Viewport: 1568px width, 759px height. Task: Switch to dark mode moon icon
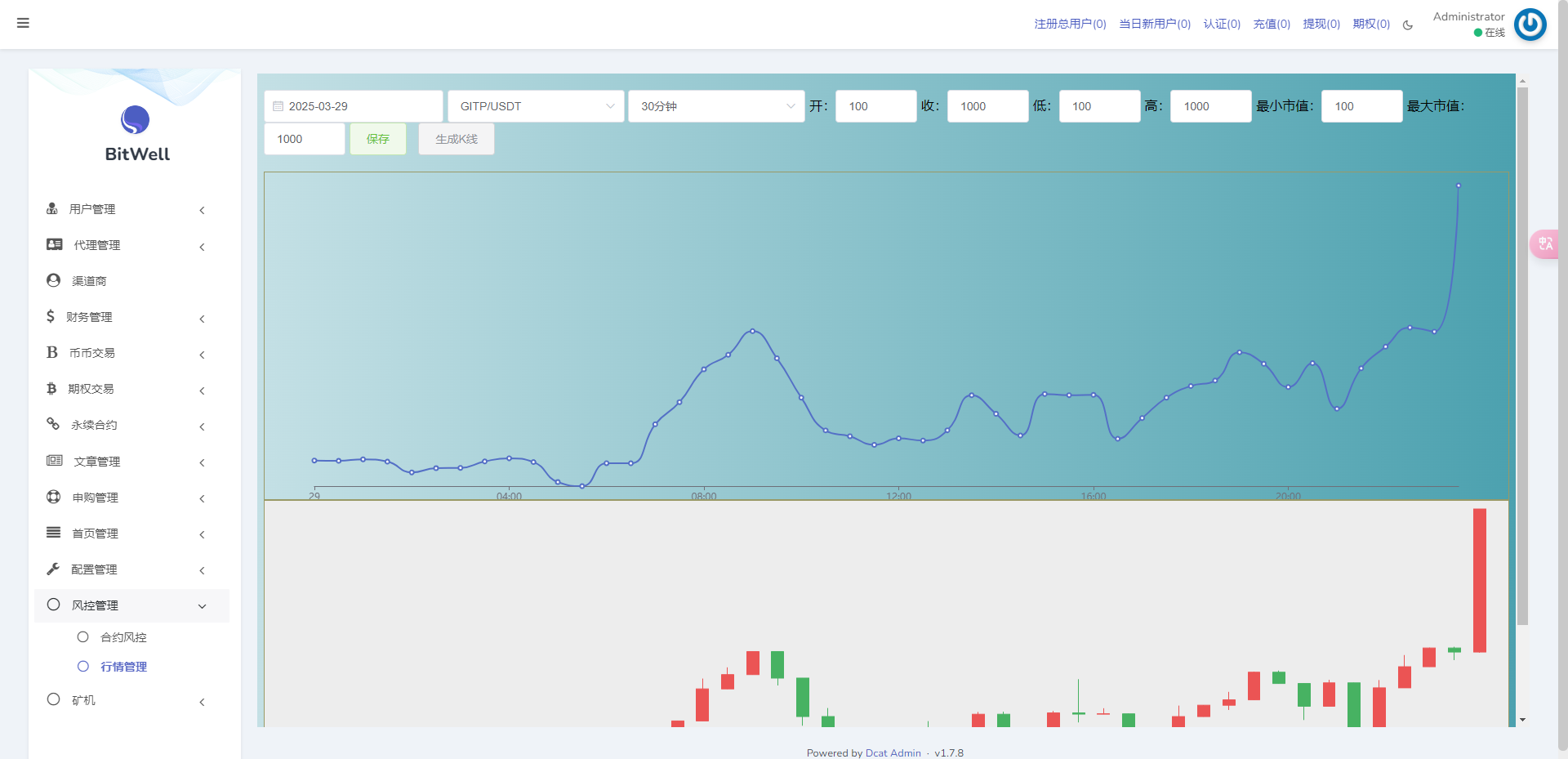[x=1408, y=25]
